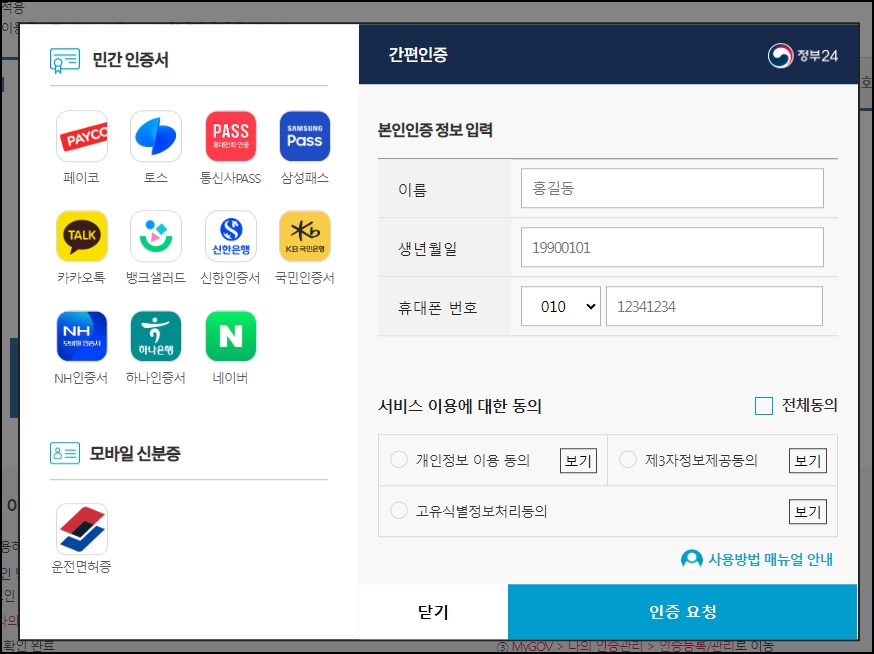The width and height of the screenshot is (874, 654).
Task: Pick the KB Kookmin (국민인증서) icon
Action: [305, 236]
